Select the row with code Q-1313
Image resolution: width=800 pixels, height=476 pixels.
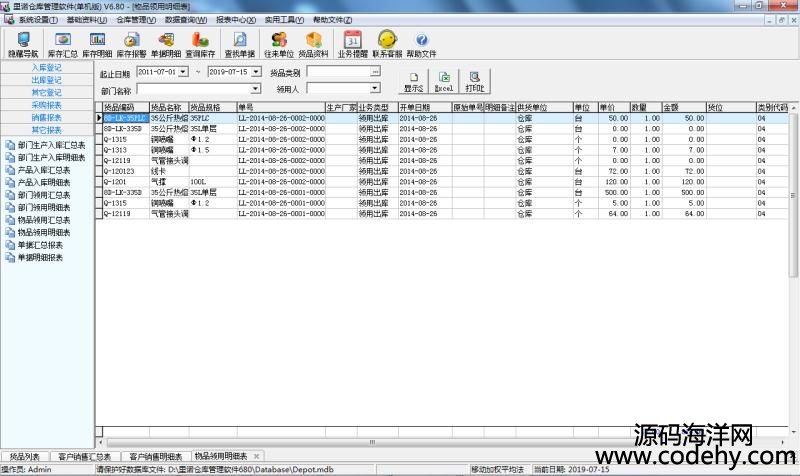[x=441, y=150]
